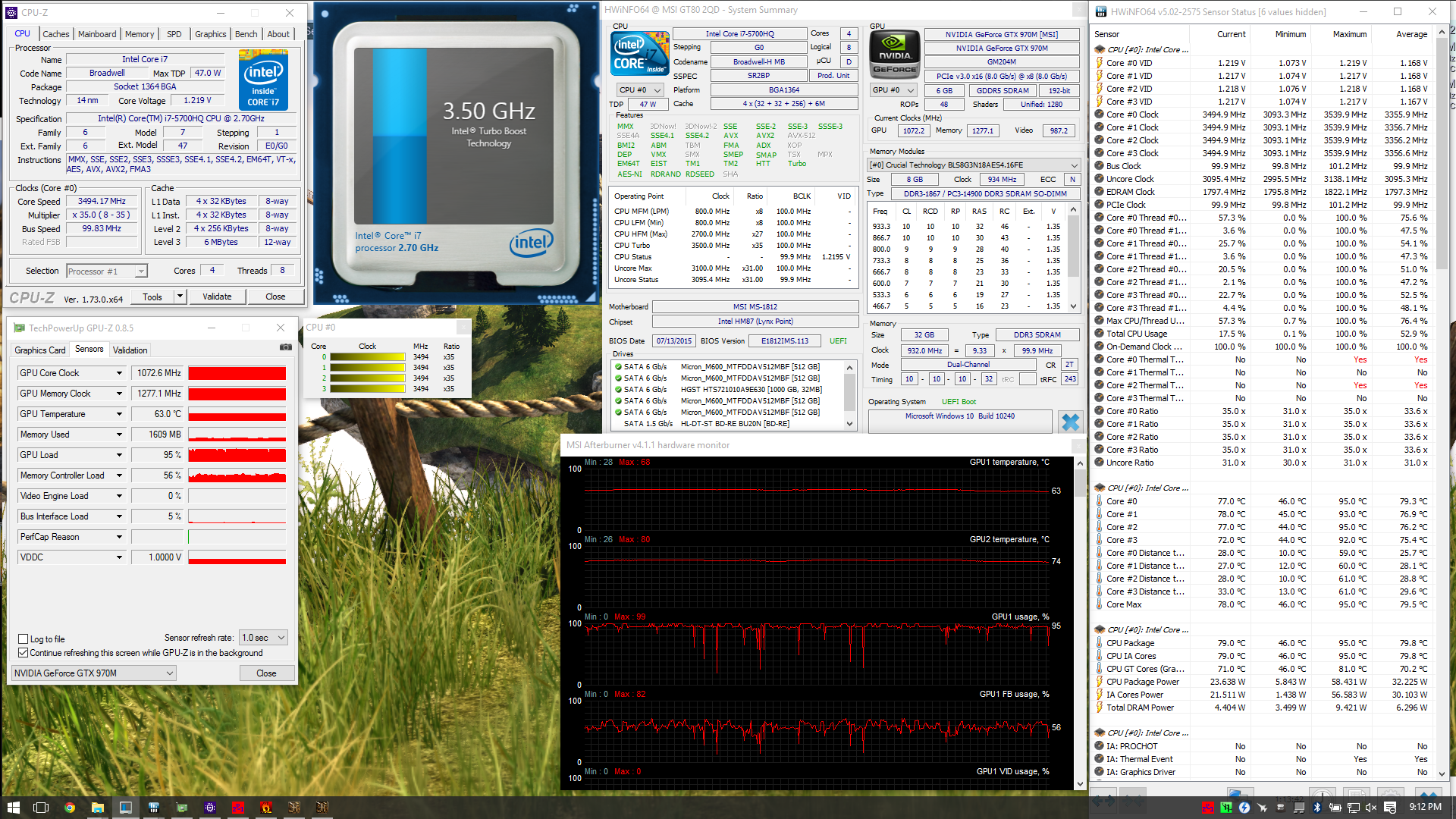Click the GPU Load red graph bar

pyautogui.click(x=237, y=455)
